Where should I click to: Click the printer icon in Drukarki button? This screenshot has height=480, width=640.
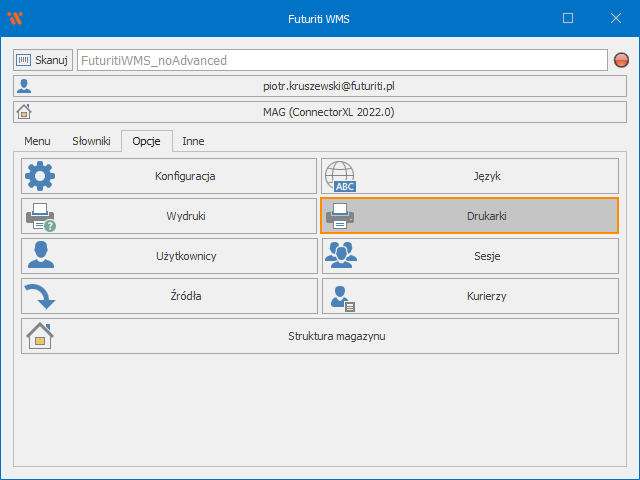coord(340,216)
